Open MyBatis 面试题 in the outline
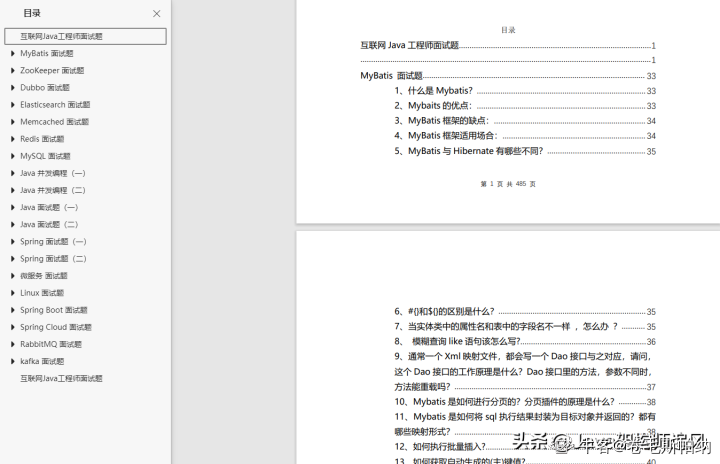Screen dimensions: 720x464 click(x=47, y=53)
